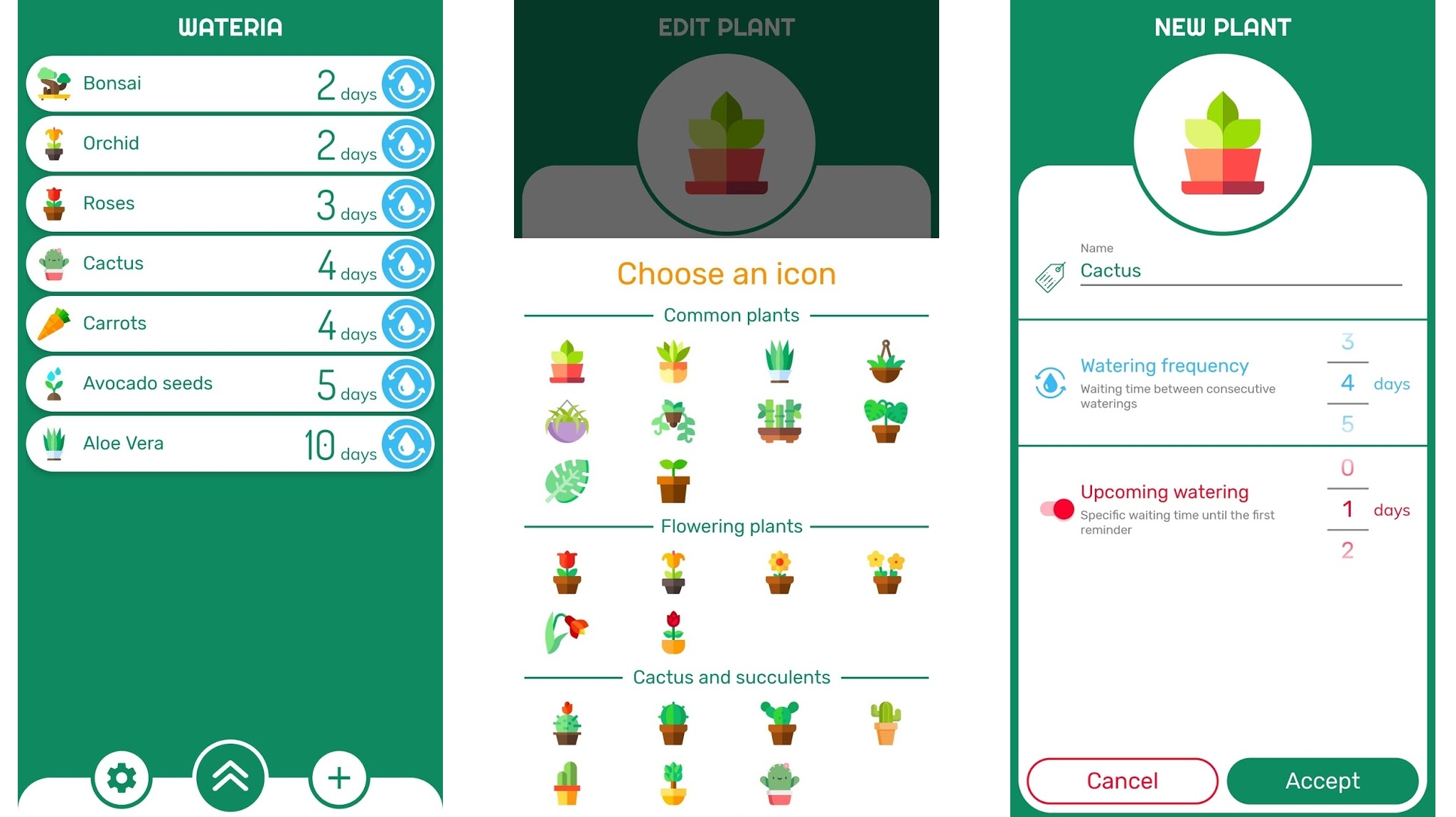The height and width of the screenshot is (817, 1456).
Task: Click Accept to save new Cactus plant
Action: coord(1321,779)
